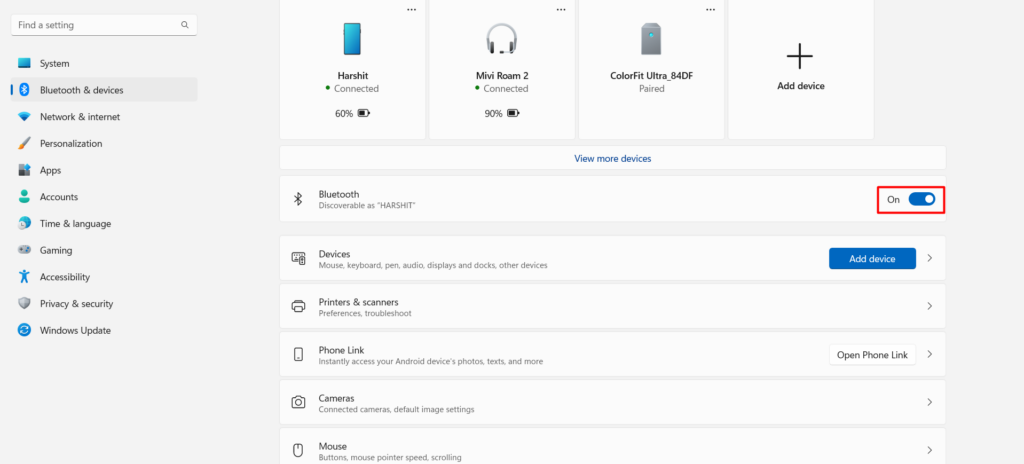Click the Bluetooth & devices sidebar icon
This screenshot has height=464, width=1024.
click(x=24, y=90)
